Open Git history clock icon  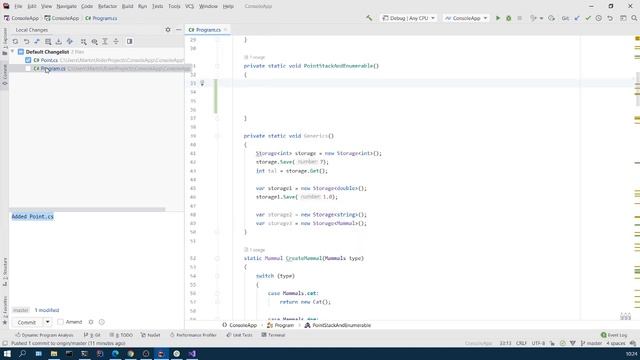pos(599,18)
